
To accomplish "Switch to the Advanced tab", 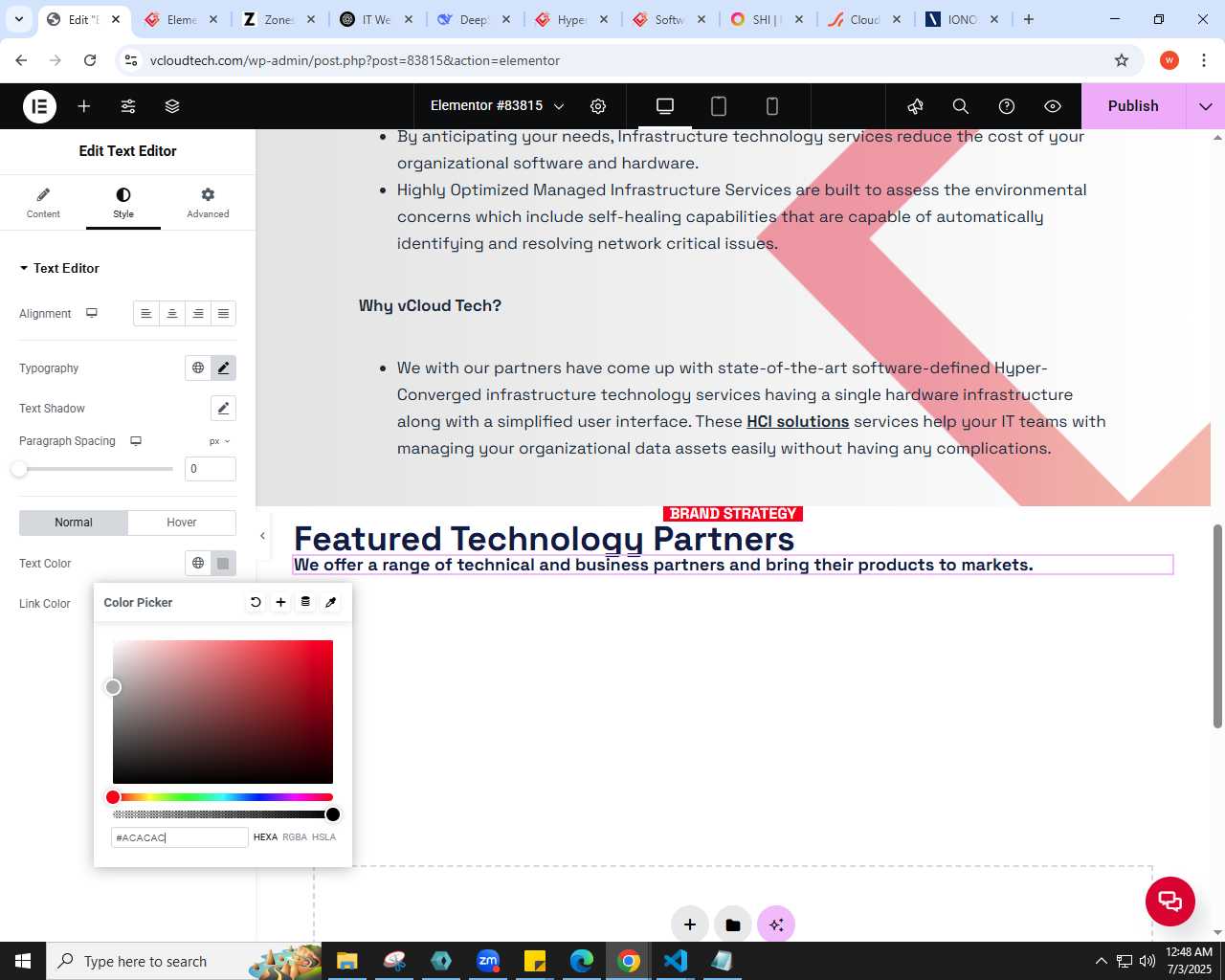I will click(x=208, y=203).
